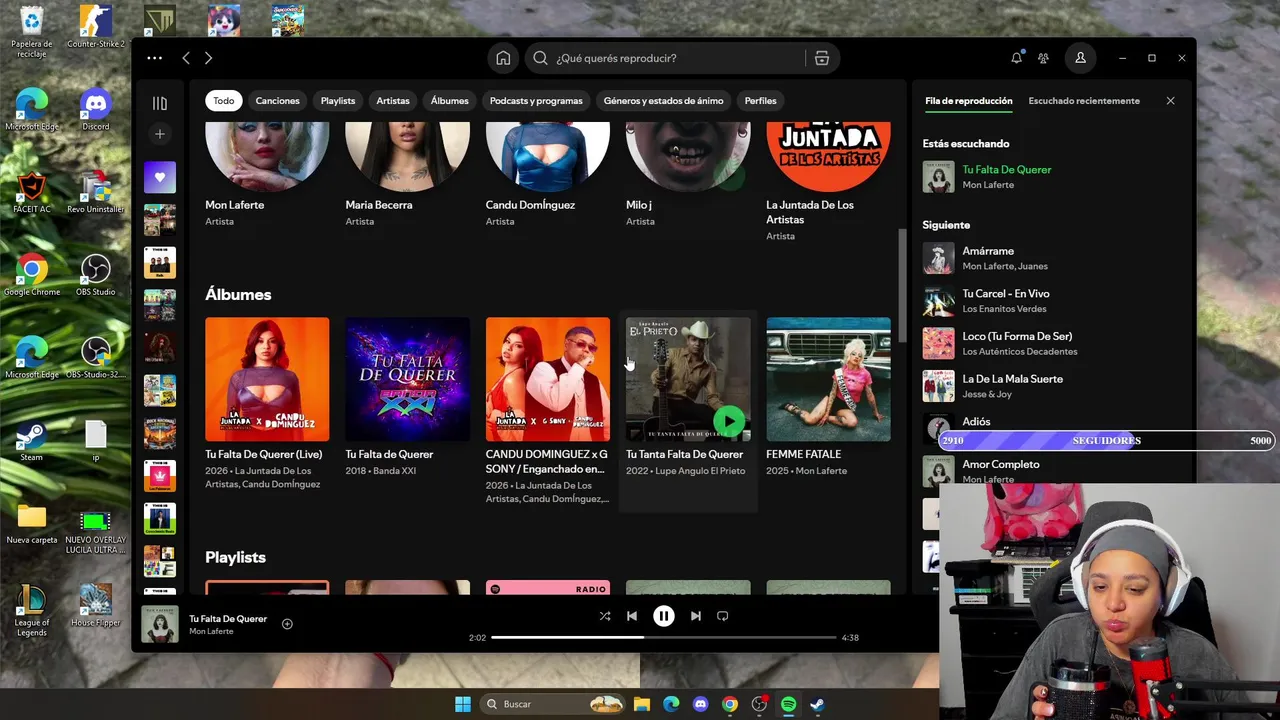Add Tu Falta De Querer to Liked Songs
1280x720 pixels.
287,624
